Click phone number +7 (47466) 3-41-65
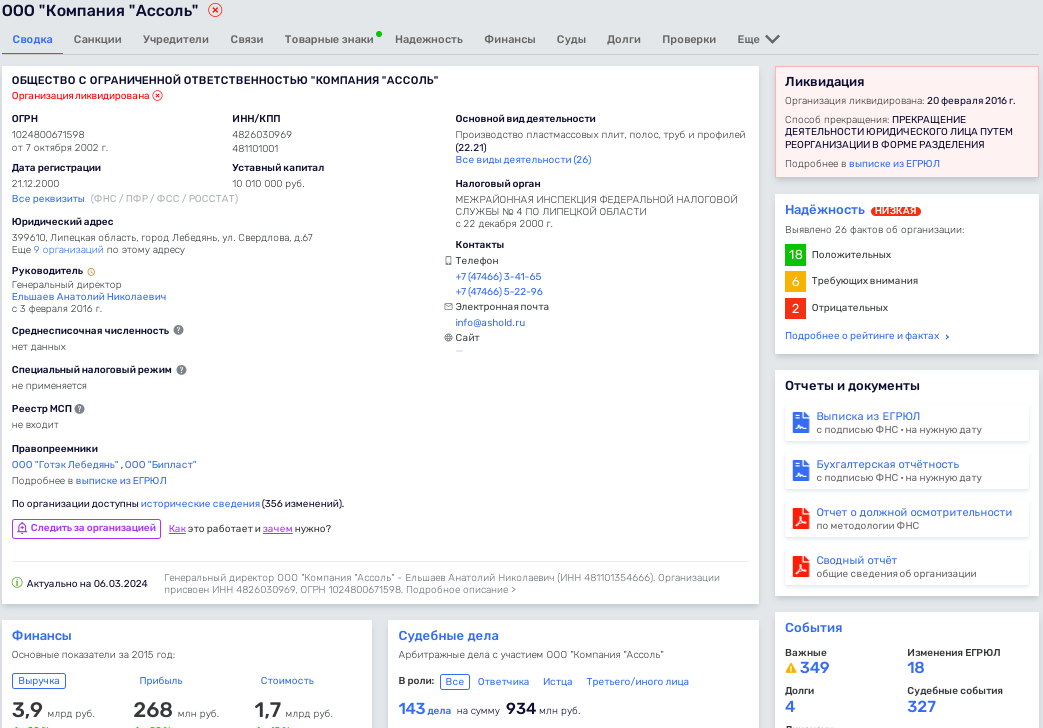This screenshot has height=728, width=1043. (x=498, y=276)
